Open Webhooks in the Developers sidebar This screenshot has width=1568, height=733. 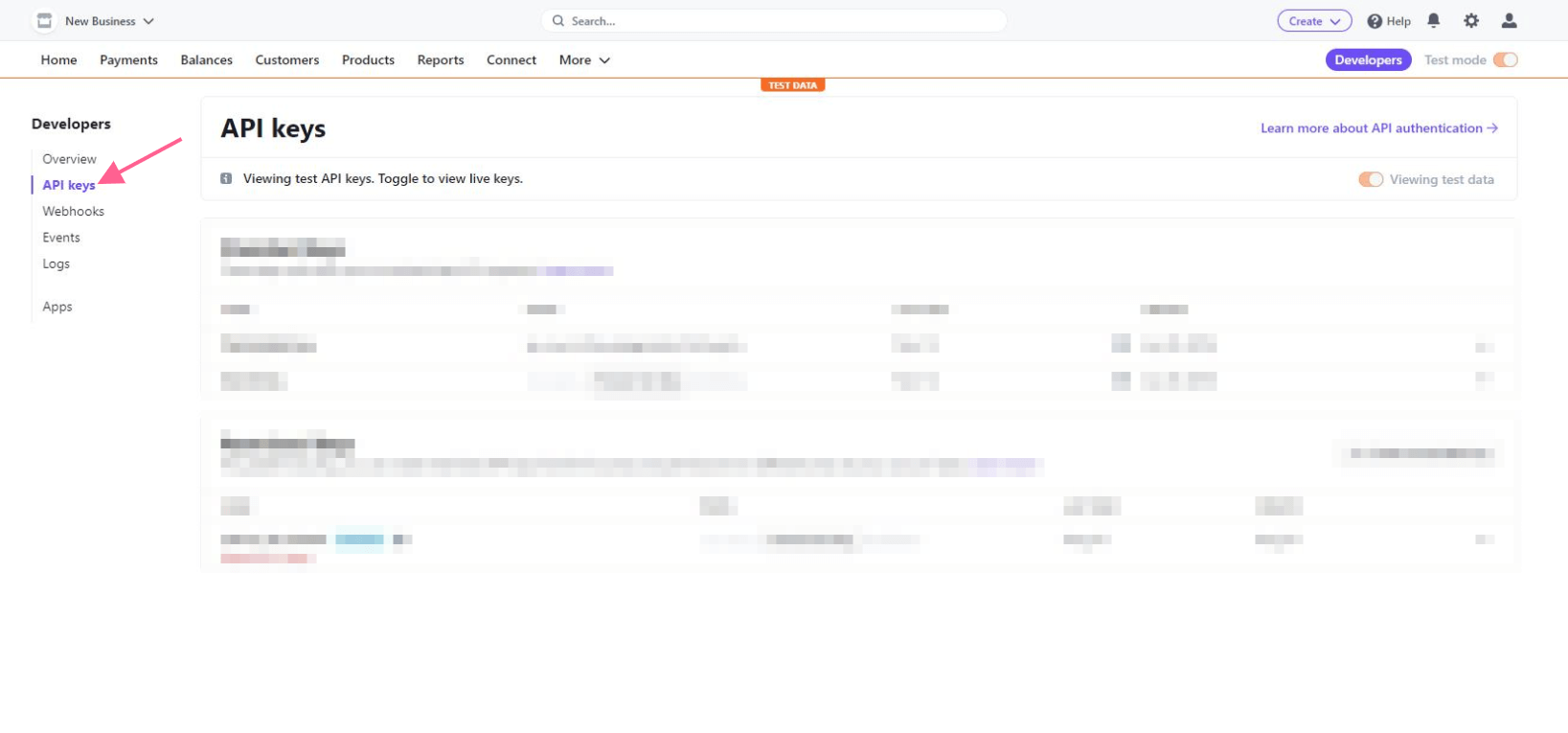tap(73, 211)
